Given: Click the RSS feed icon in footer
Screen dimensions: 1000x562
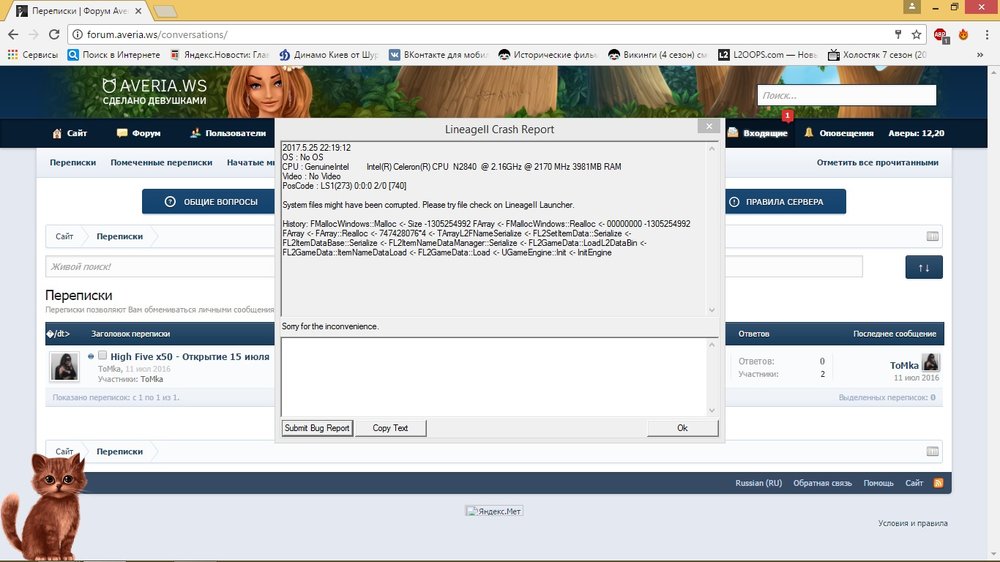Looking at the screenshot, I should coord(938,483).
